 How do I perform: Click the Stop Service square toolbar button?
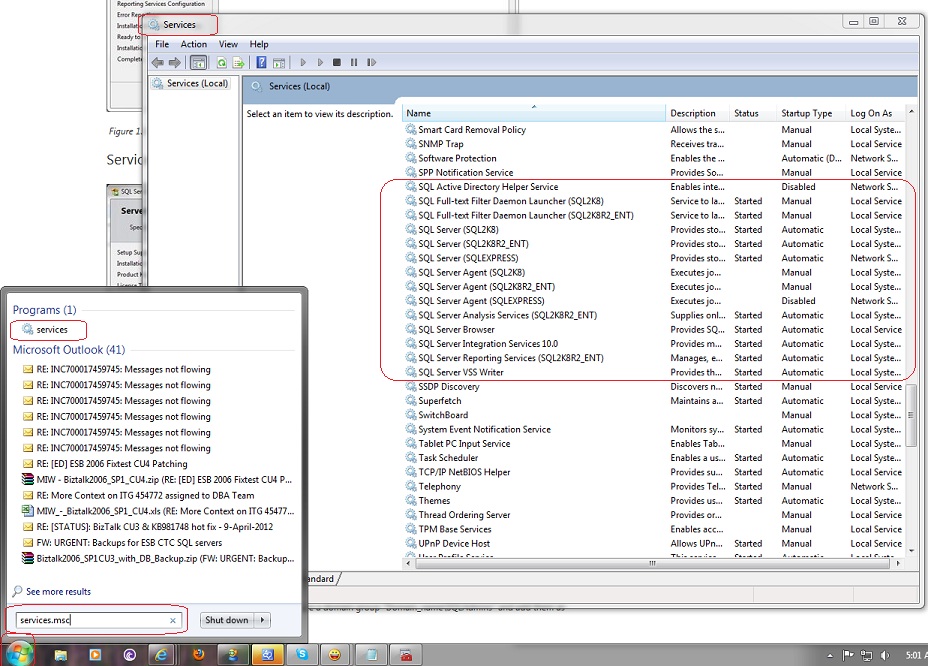(337, 62)
